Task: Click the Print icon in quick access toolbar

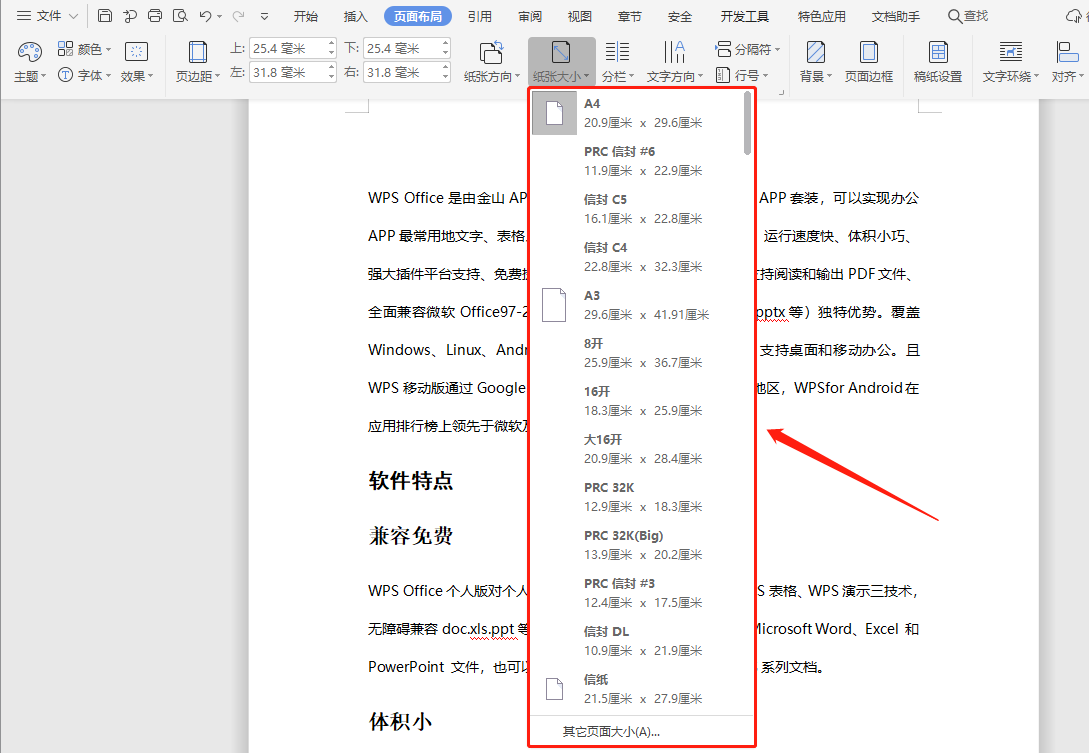Action: click(155, 15)
